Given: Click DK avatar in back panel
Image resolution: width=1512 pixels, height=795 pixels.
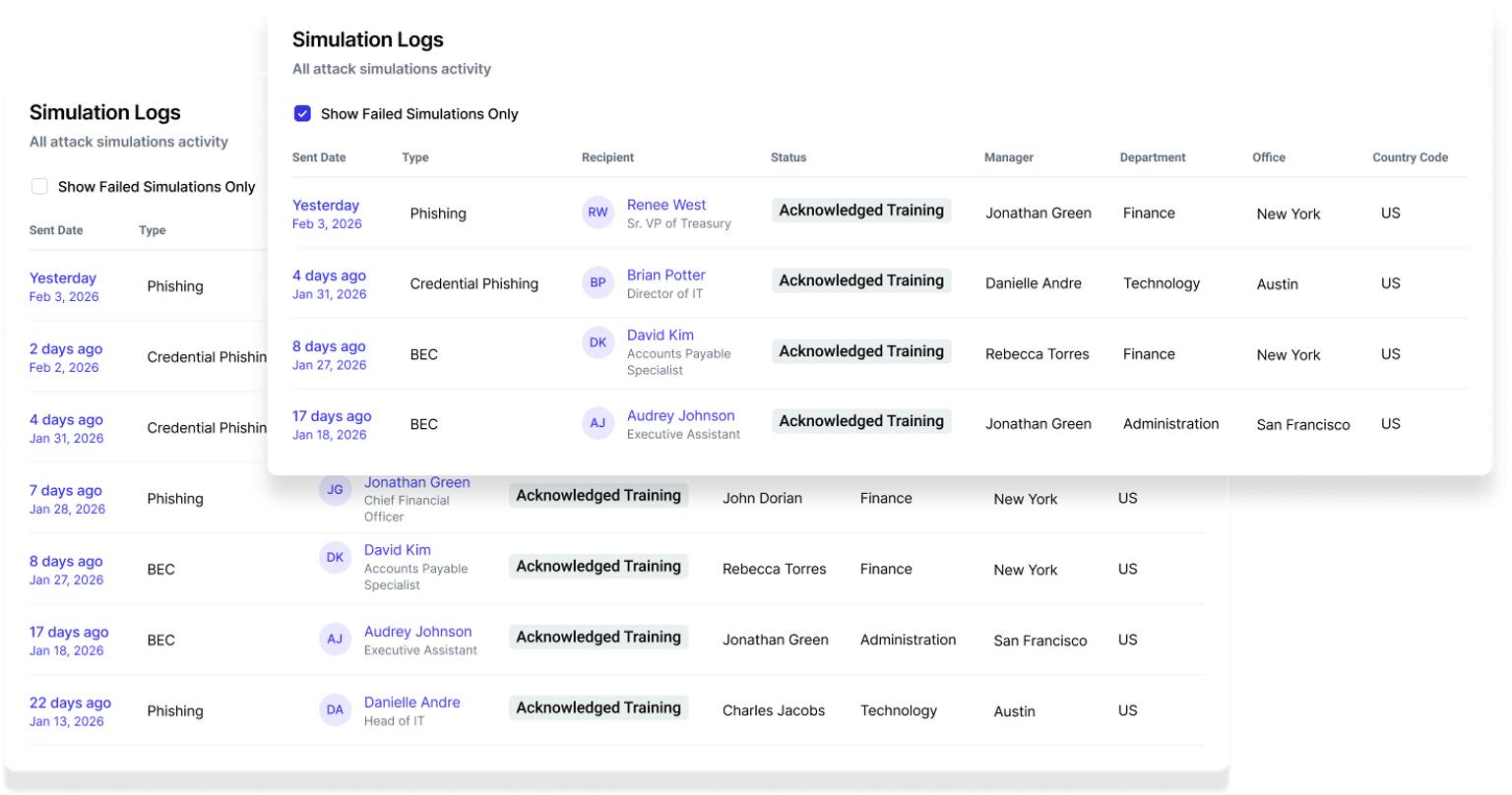Looking at the screenshot, I should pyautogui.click(x=336, y=558).
